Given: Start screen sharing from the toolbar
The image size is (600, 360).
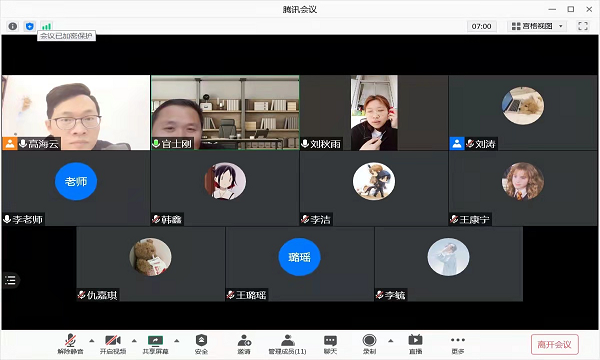Looking at the screenshot, I should [x=155, y=344].
